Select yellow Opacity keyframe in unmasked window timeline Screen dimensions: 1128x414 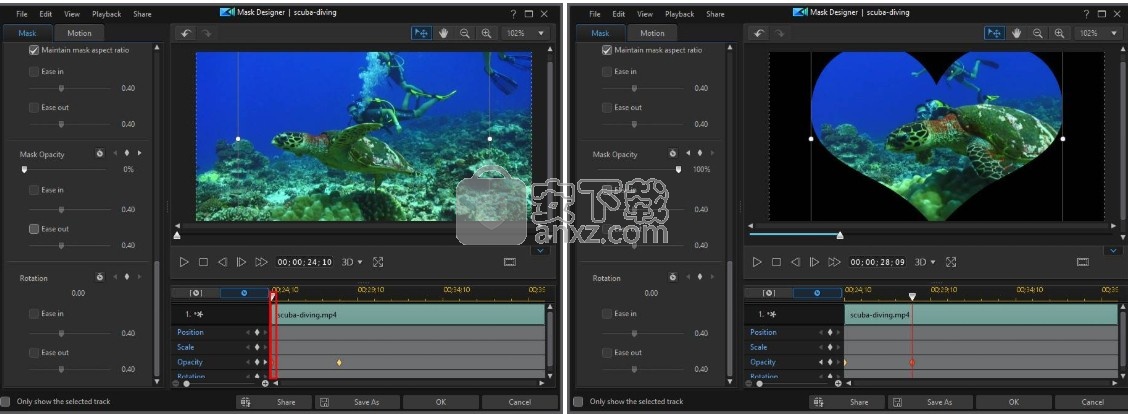pyautogui.click(x=339, y=362)
